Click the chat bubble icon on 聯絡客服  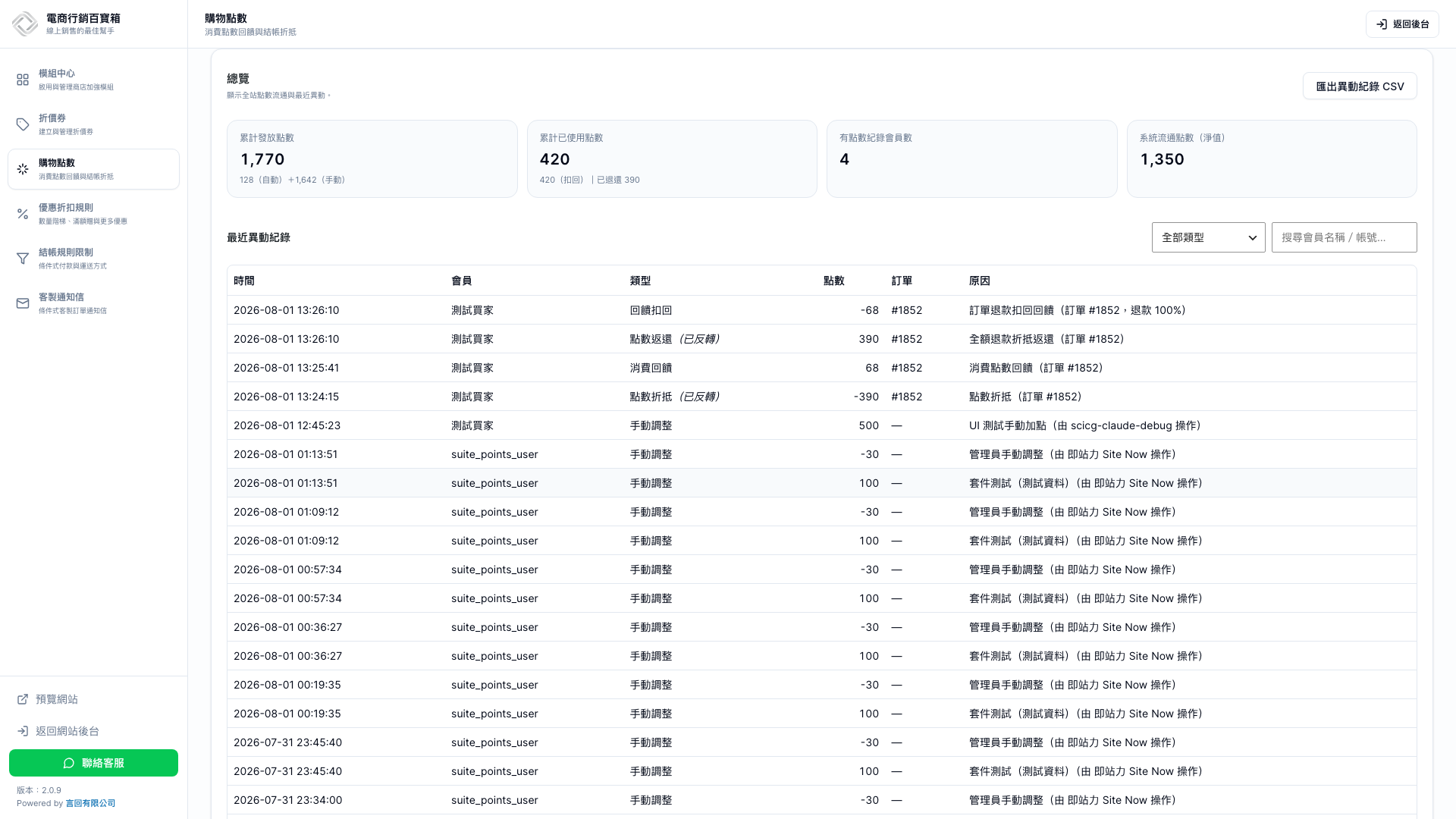tap(69, 763)
